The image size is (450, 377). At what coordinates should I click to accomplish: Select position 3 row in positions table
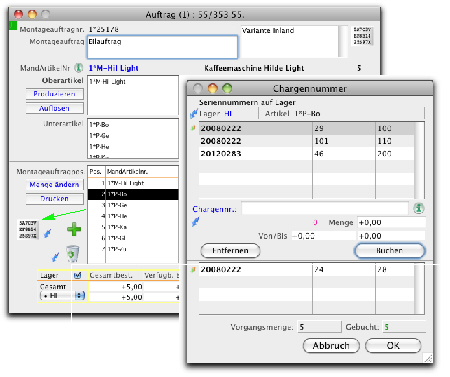tap(133, 205)
